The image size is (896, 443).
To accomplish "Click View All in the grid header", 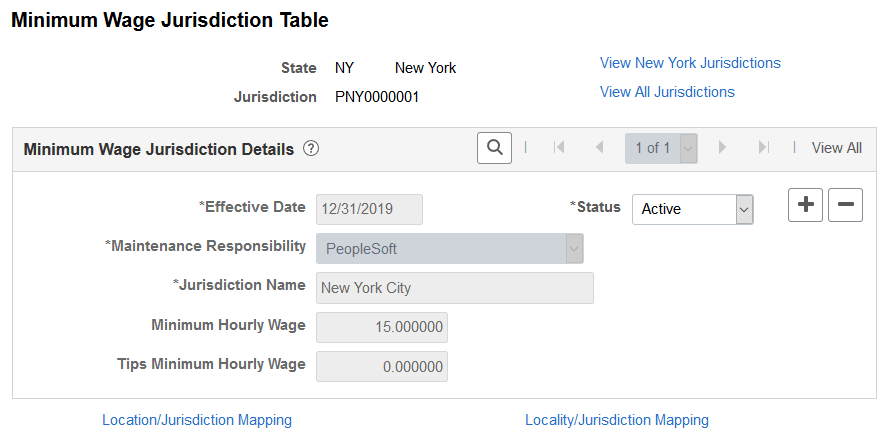I will click(x=836, y=148).
